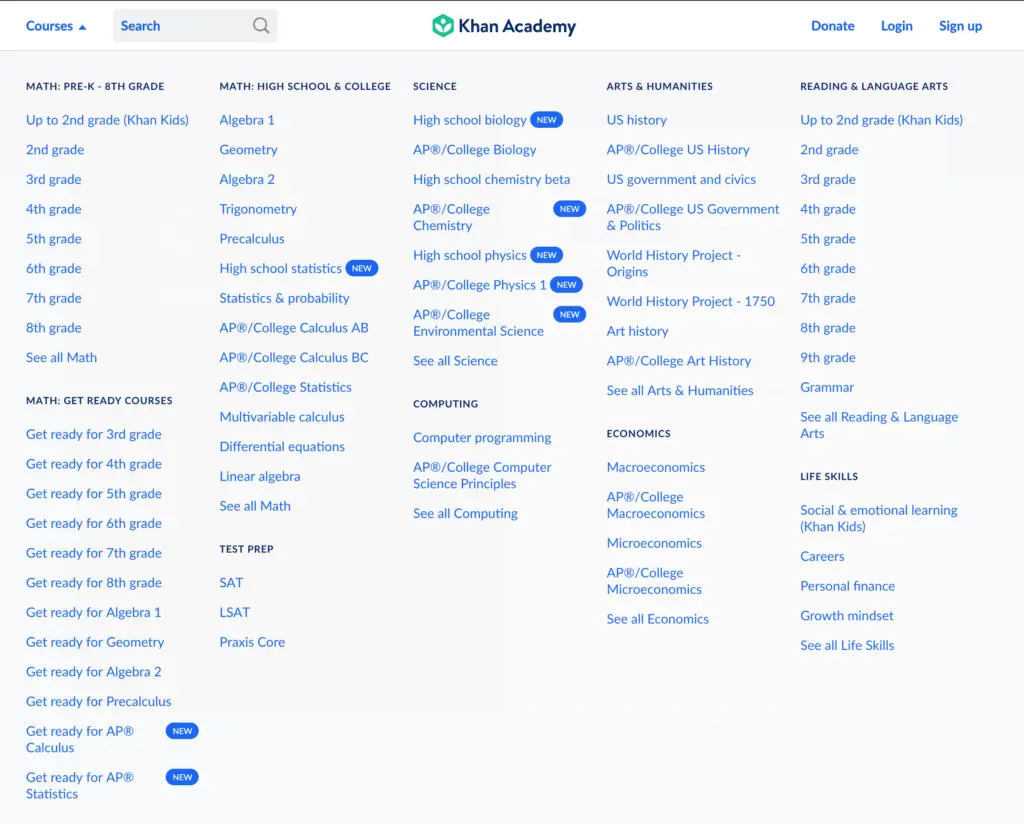Image resolution: width=1024 pixels, height=824 pixels.
Task: Open World History Project - 1750
Action: pos(691,302)
